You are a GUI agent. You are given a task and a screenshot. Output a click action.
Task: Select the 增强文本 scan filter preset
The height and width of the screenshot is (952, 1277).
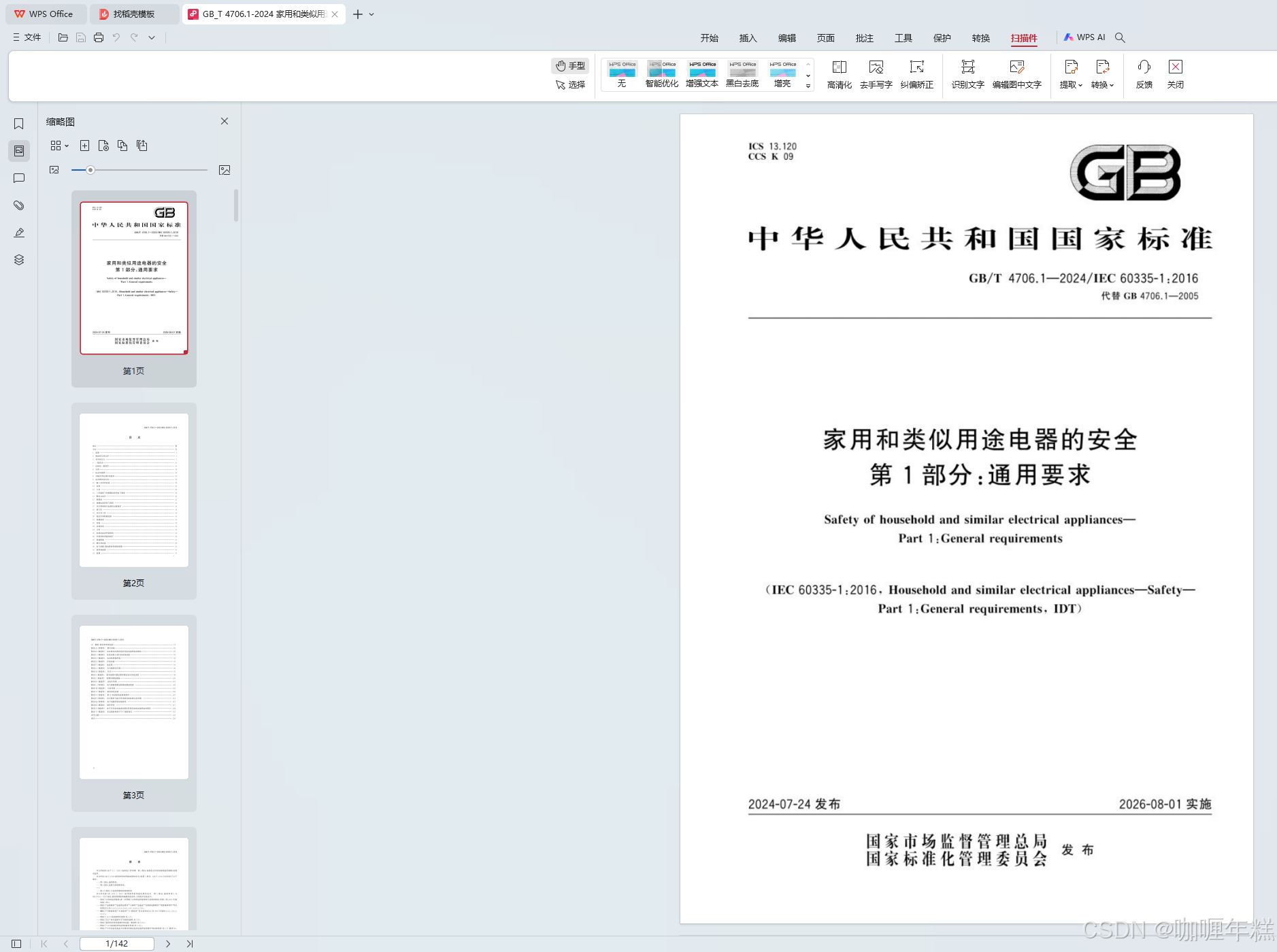(x=702, y=74)
